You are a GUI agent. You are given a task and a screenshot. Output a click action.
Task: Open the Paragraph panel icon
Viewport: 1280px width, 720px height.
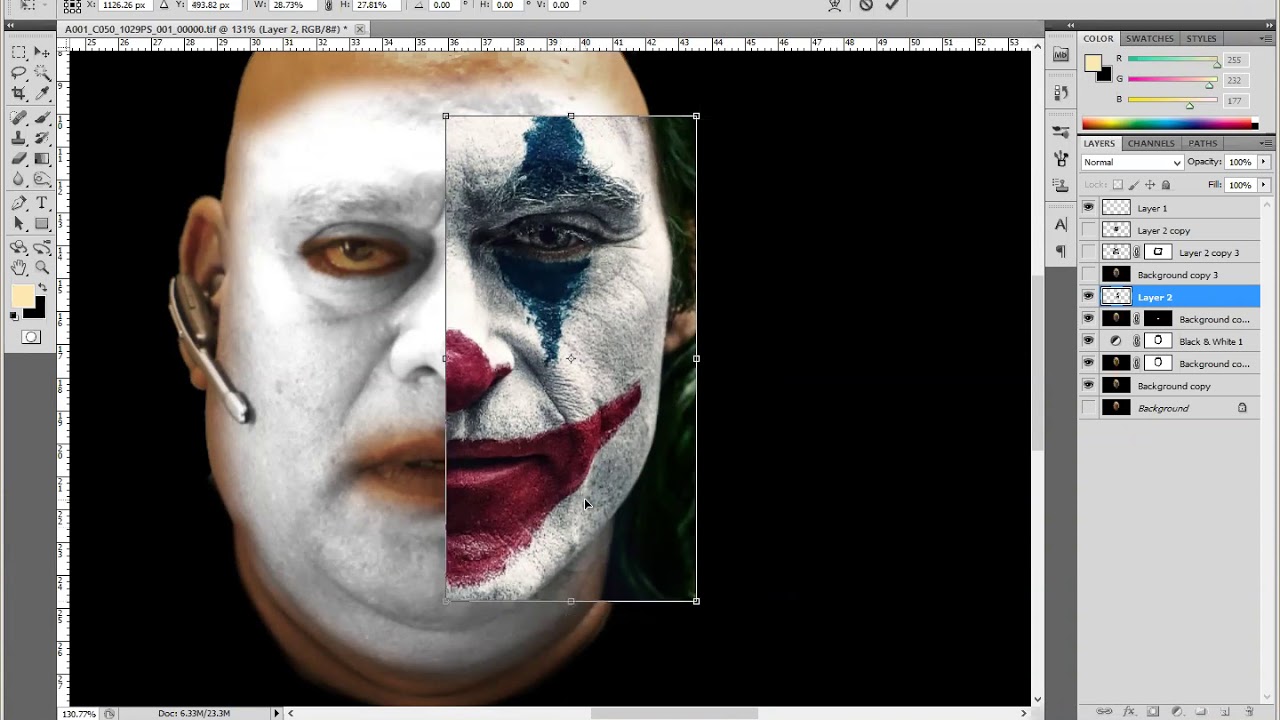coord(1061,252)
